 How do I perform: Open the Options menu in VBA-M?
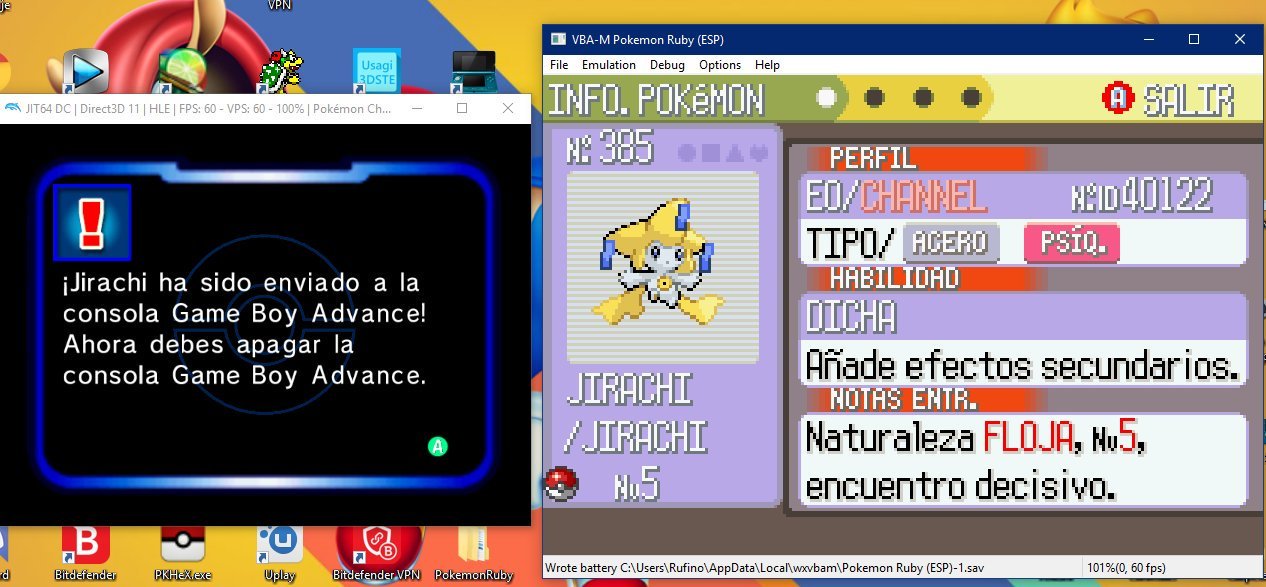pos(720,65)
